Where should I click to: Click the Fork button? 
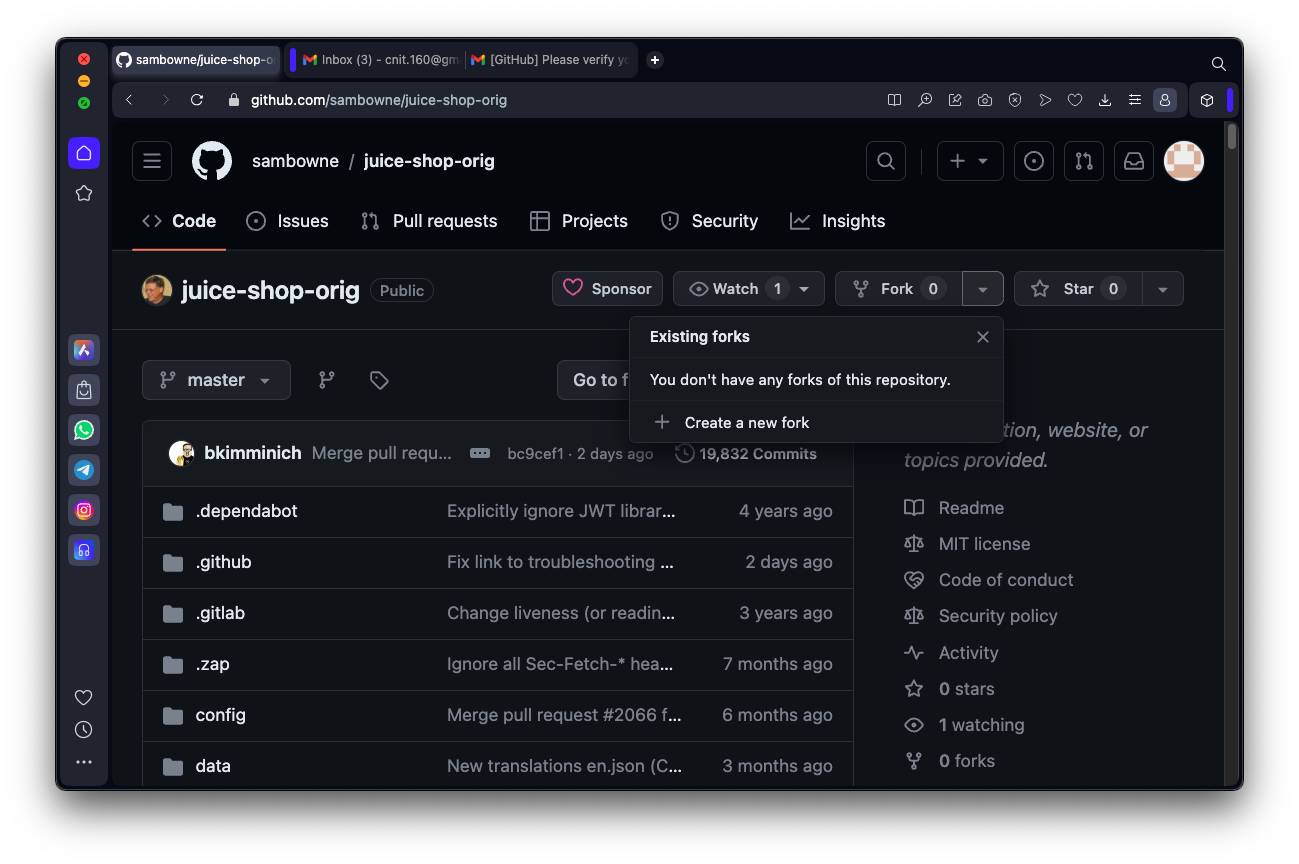point(899,289)
